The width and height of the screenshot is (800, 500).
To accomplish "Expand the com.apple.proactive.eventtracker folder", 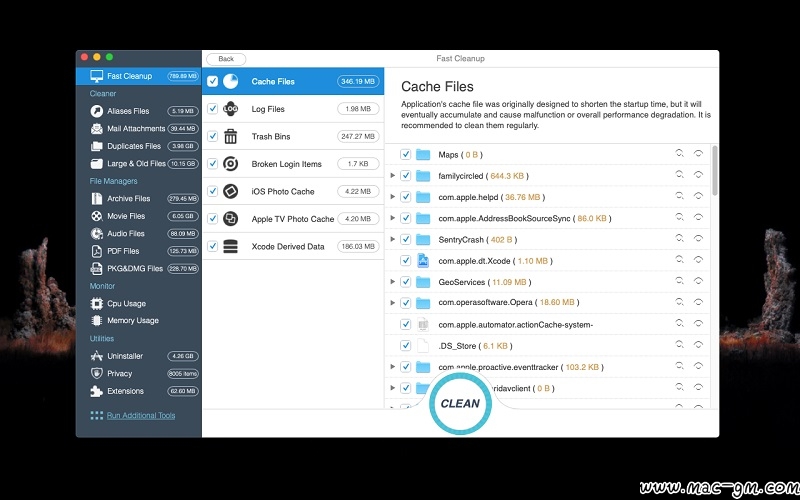I will (392, 366).
